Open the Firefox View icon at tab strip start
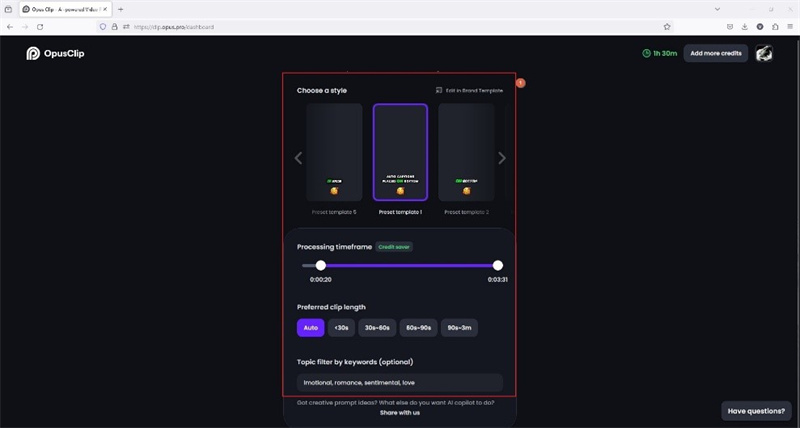Image resolution: width=800 pixels, height=428 pixels. [8, 9]
